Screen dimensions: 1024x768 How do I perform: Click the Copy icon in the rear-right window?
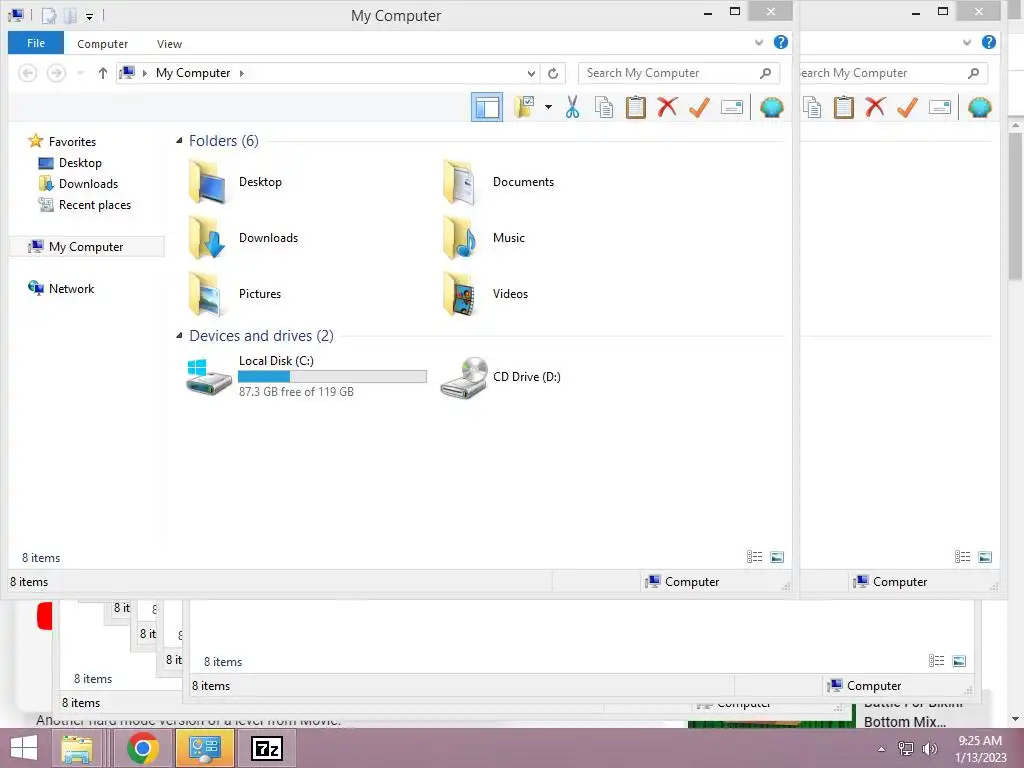[812, 107]
